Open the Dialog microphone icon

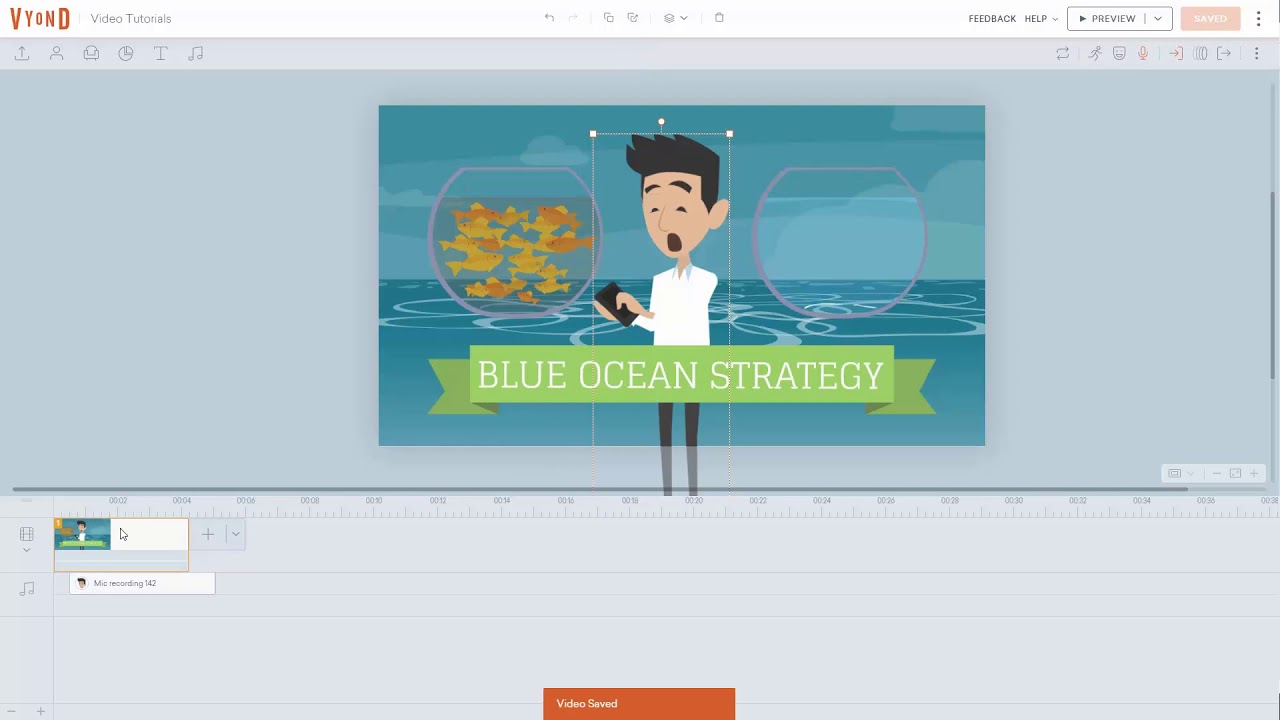1143,54
